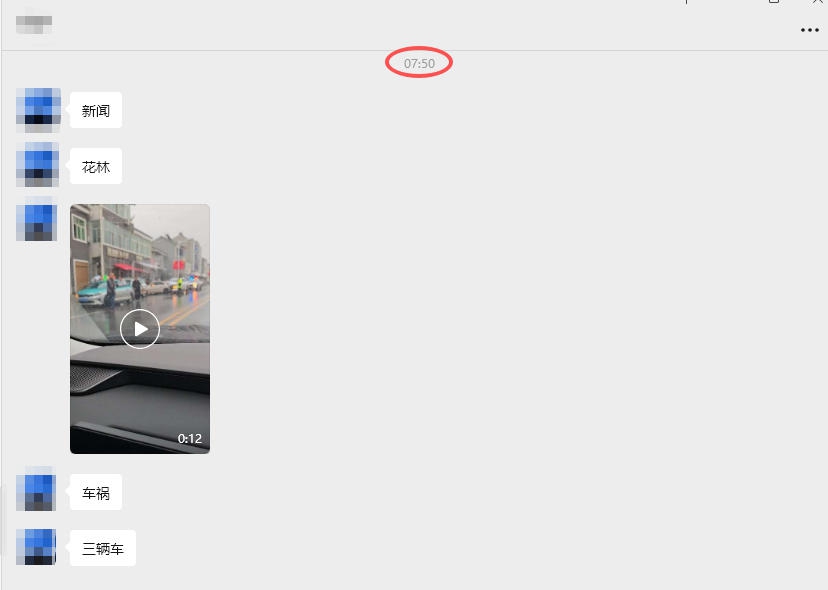The width and height of the screenshot is (828, 590).
Task: Click the 07:50 timestamp circled in red
Action: tap(419, 63)
